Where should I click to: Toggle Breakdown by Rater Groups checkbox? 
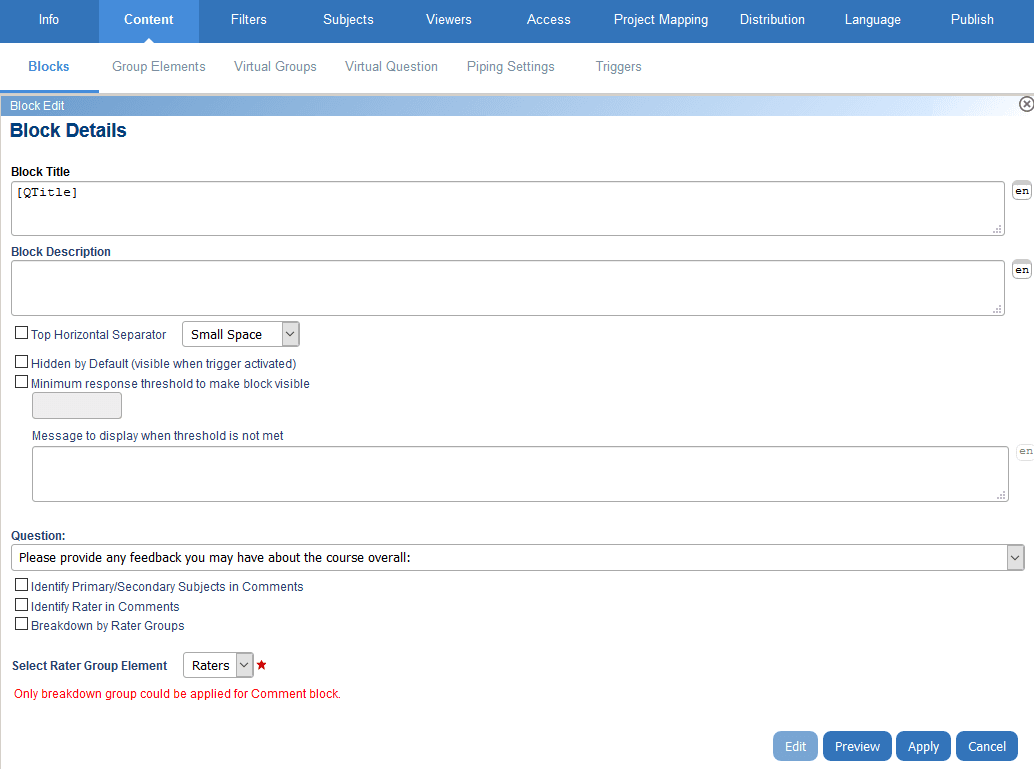[22, 624]
